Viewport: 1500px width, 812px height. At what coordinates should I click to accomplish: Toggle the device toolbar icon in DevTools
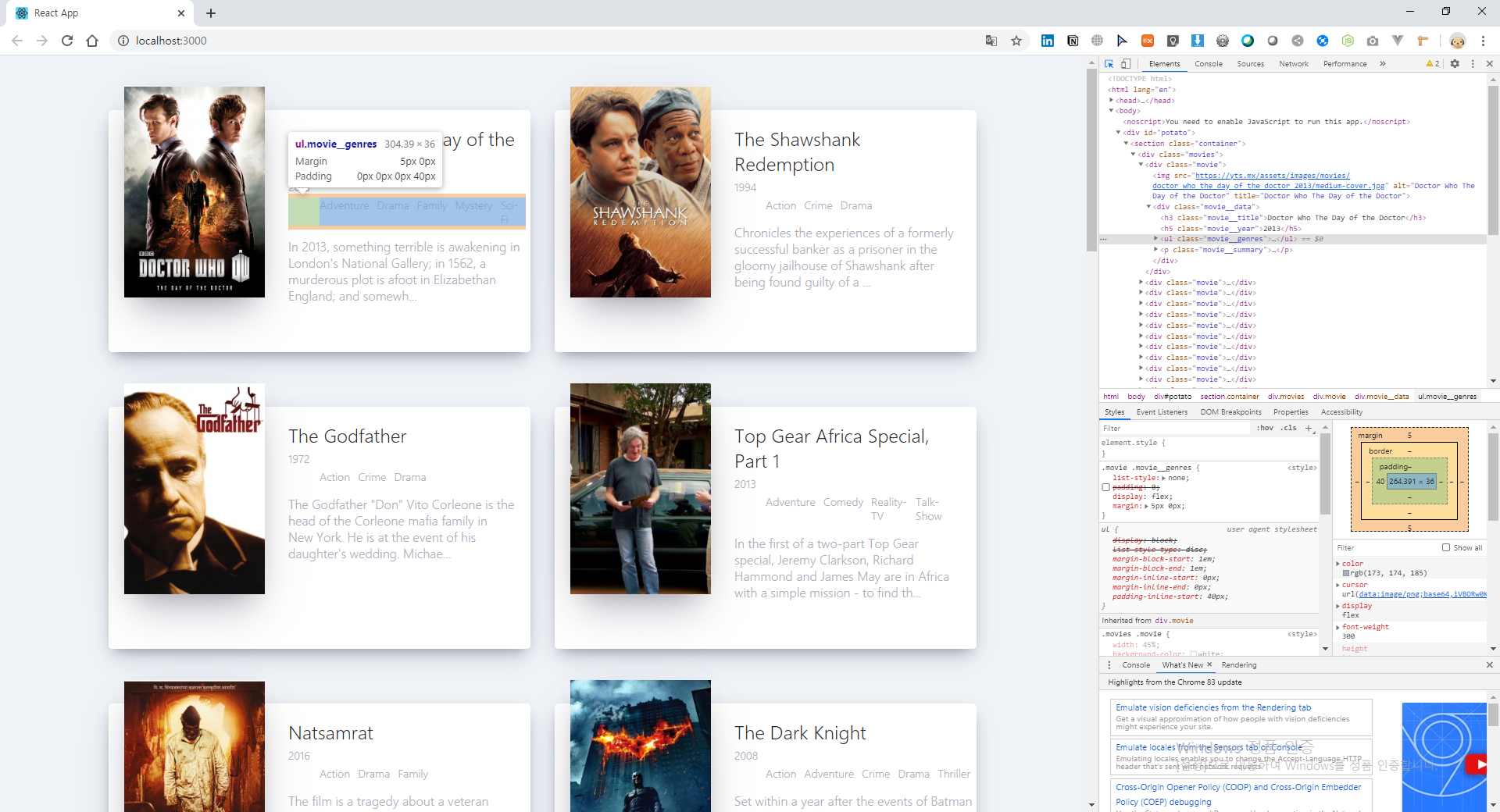click(1126, 64)
